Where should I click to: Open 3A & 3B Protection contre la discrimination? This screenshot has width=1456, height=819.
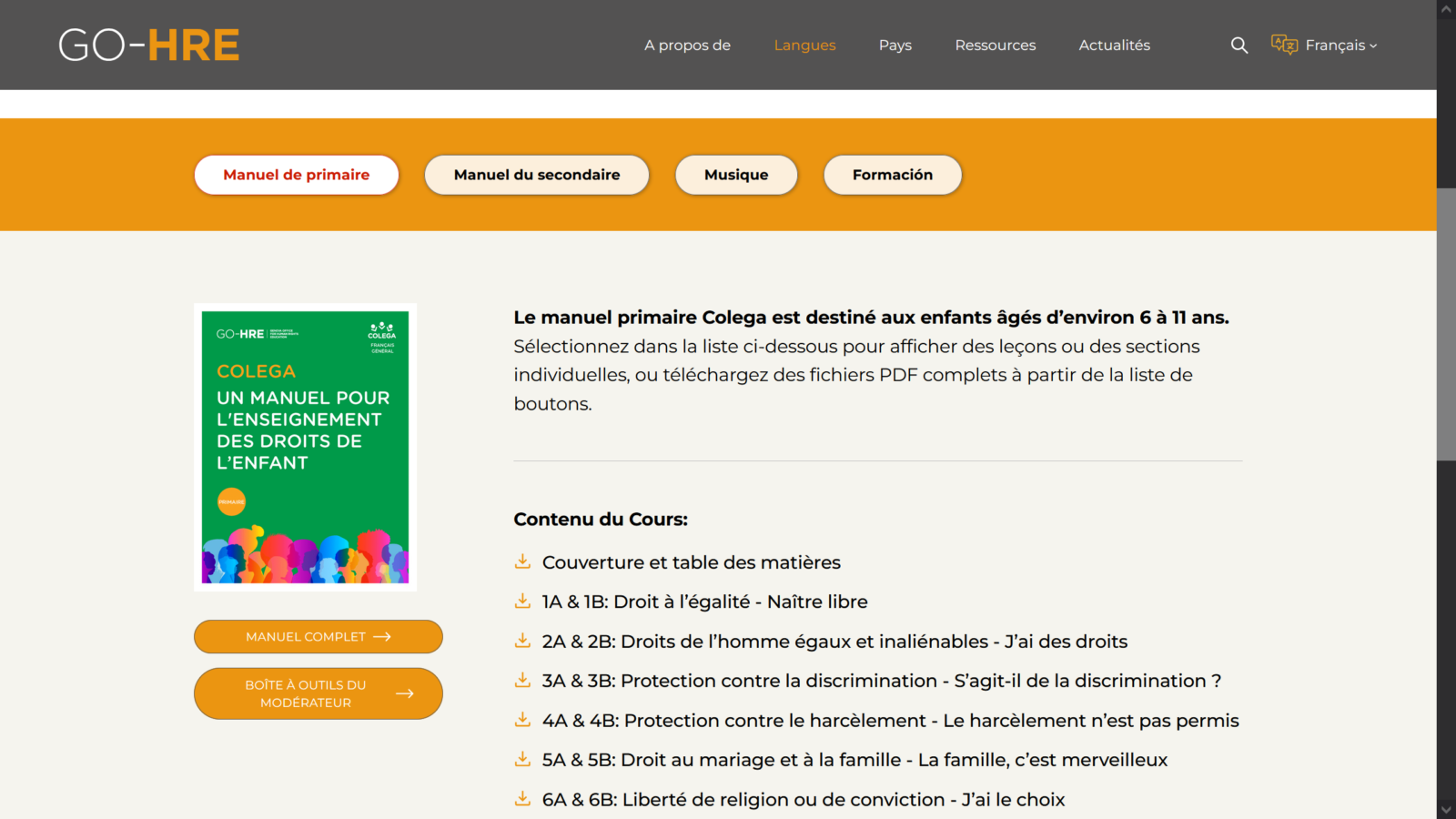point(882,681)
